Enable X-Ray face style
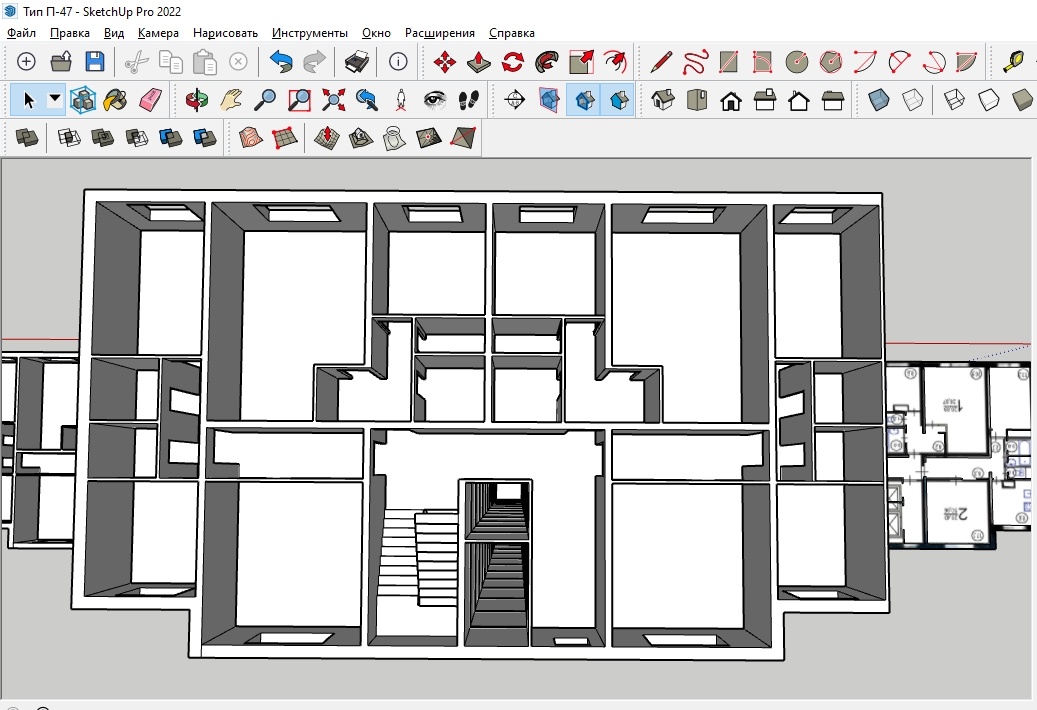 coord(878,100)
